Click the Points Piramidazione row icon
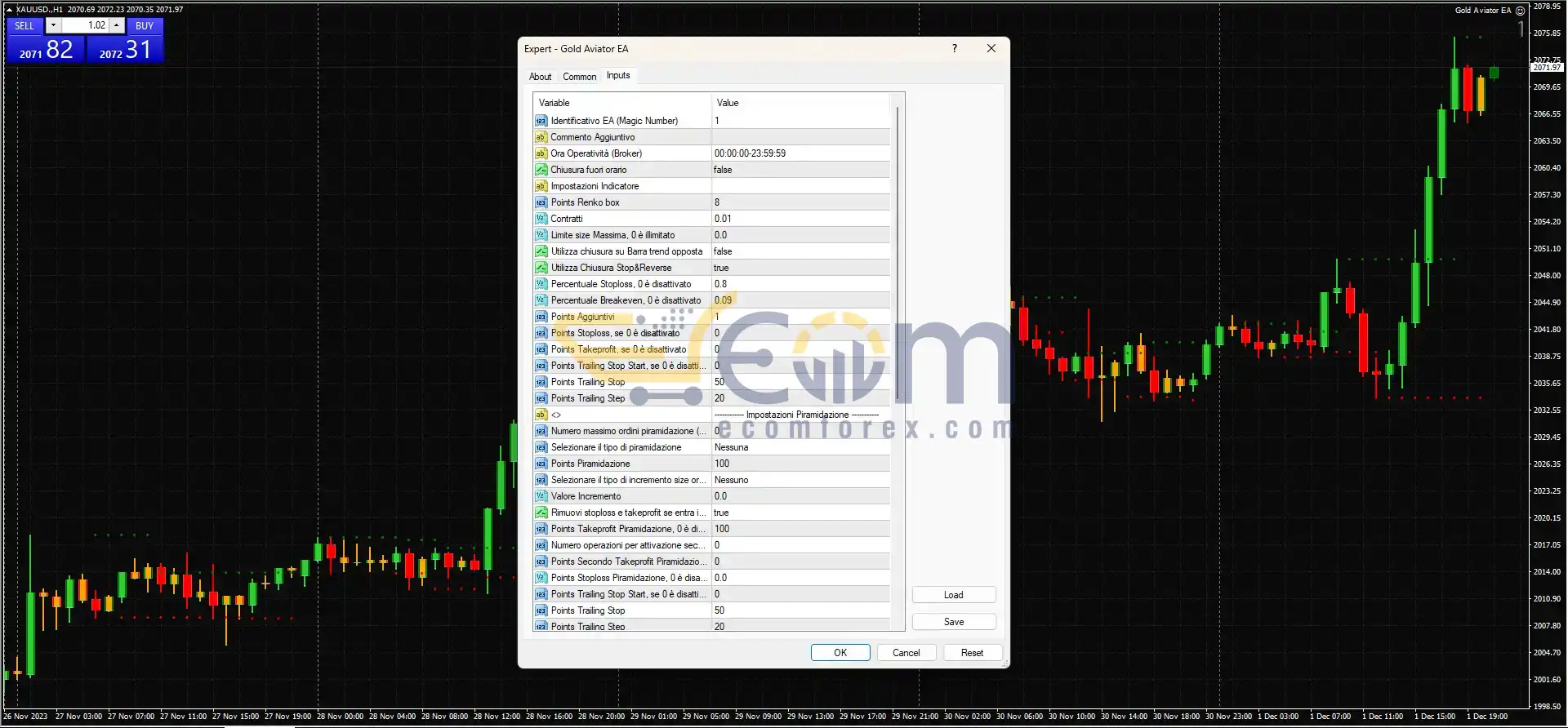Viewport: 1568px width, 728px height. [541, 464]
